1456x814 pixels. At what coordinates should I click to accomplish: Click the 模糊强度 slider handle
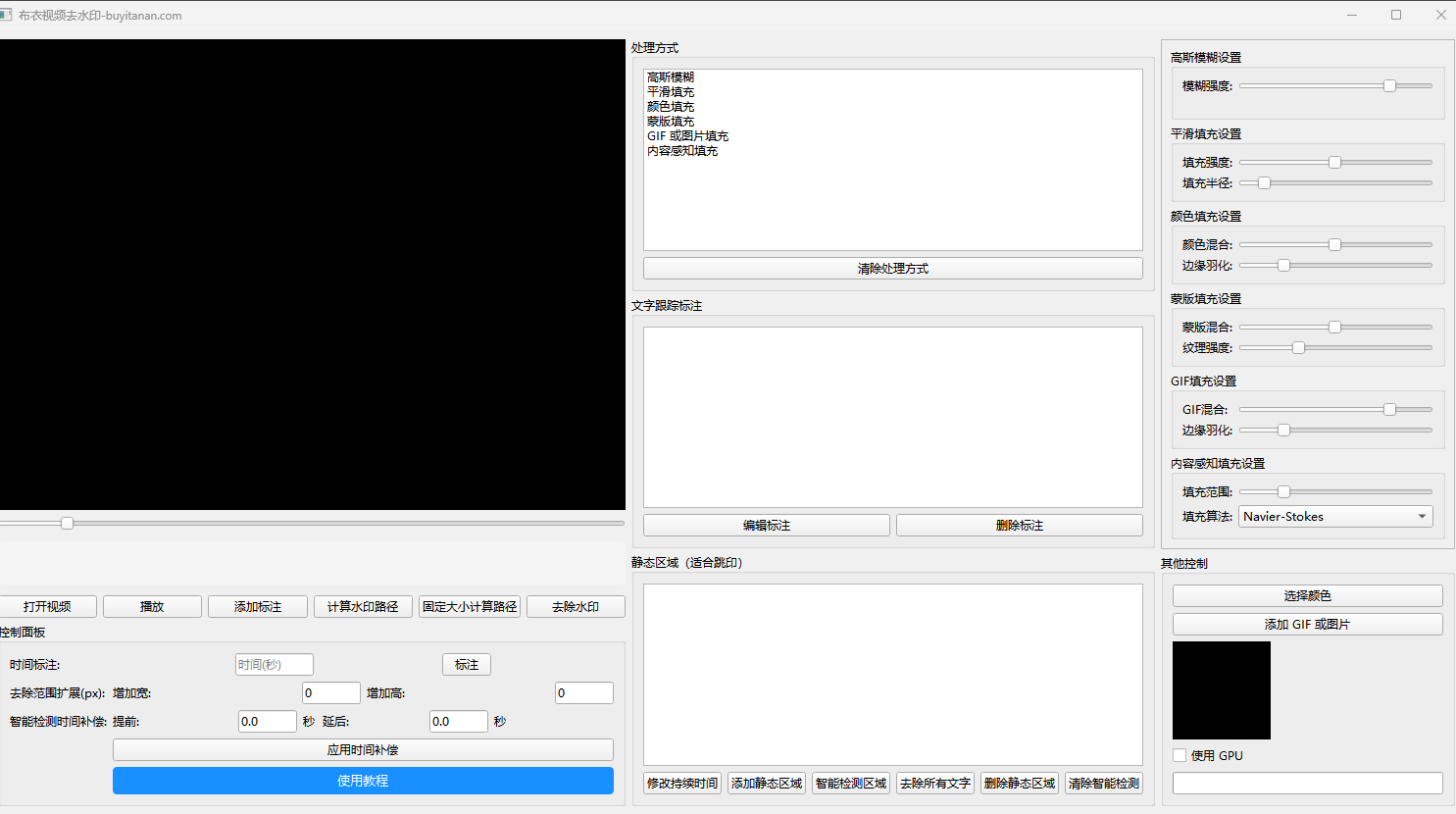click(x=1389, y=86)
